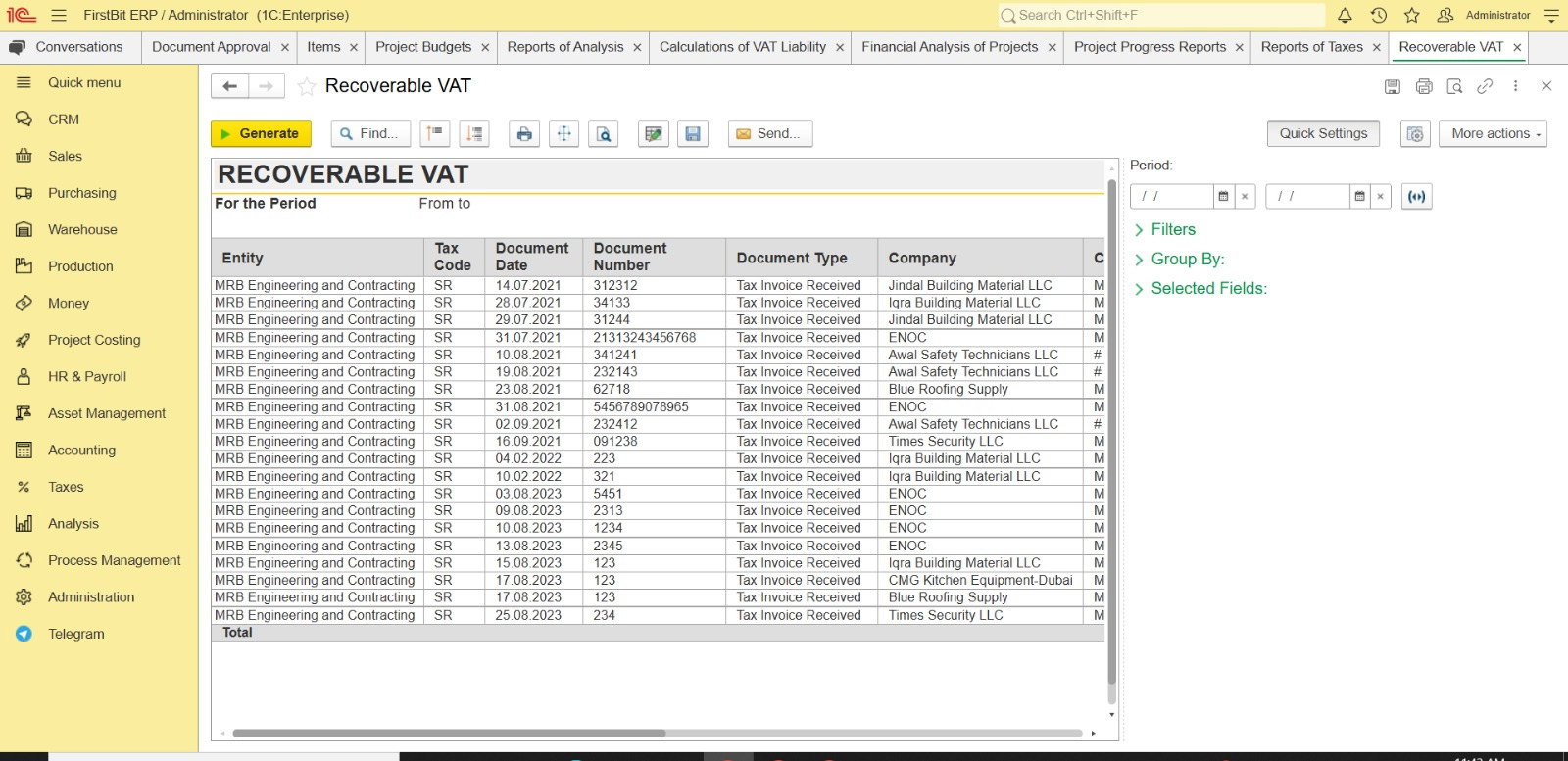Click the Generate button
Viewport: 1568px width, 761px height.
(x=261, y=134)
